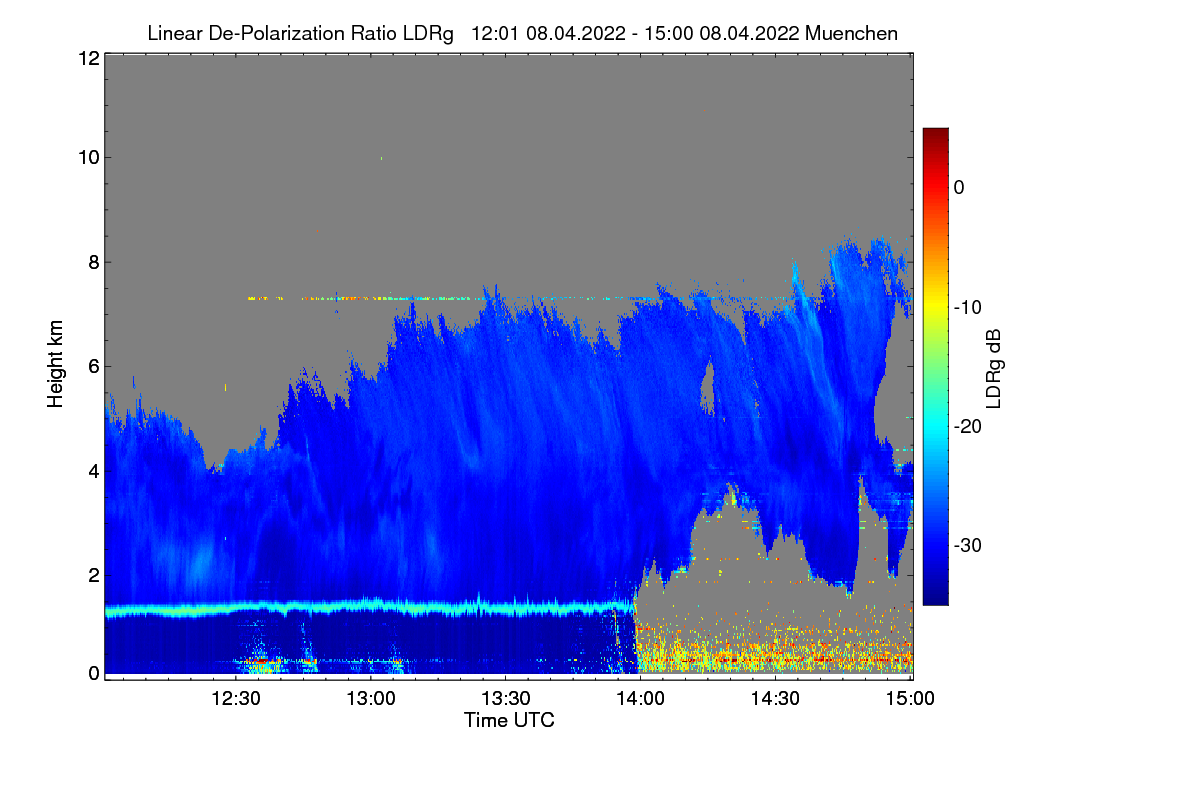Click the 14:30 time tick label
The image size is (1200, 800).
click(x=776, y=699)
